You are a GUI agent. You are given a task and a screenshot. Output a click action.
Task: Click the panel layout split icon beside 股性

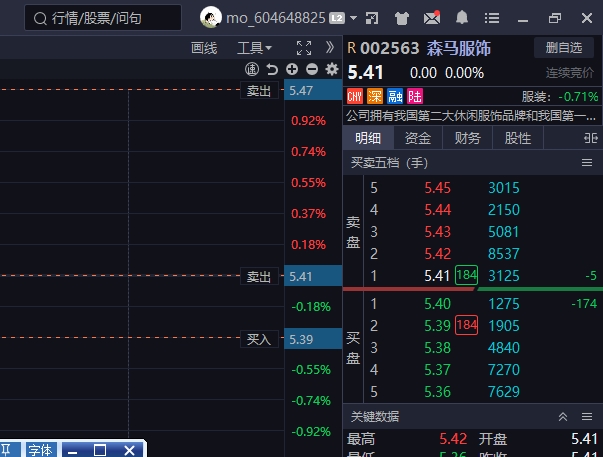point(591,138)
